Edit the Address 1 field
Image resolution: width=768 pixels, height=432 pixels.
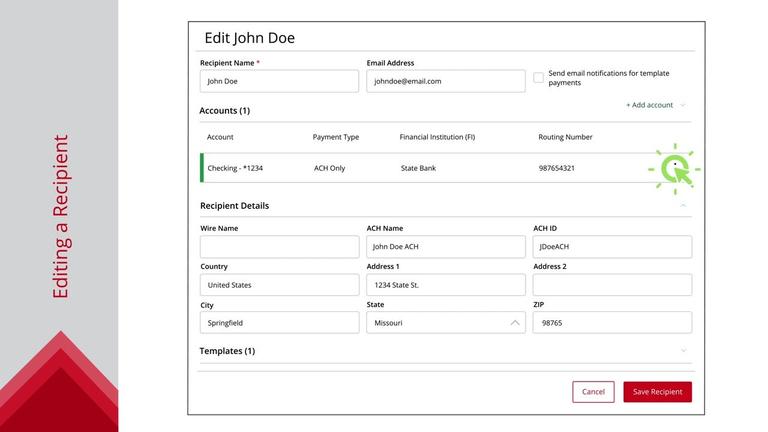click(x=446, y=285)
